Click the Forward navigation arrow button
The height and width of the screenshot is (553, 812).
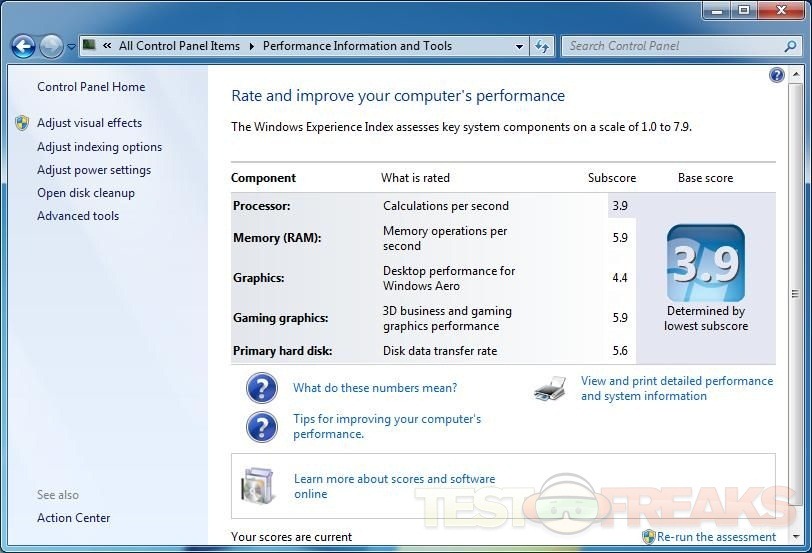(51, 46)
